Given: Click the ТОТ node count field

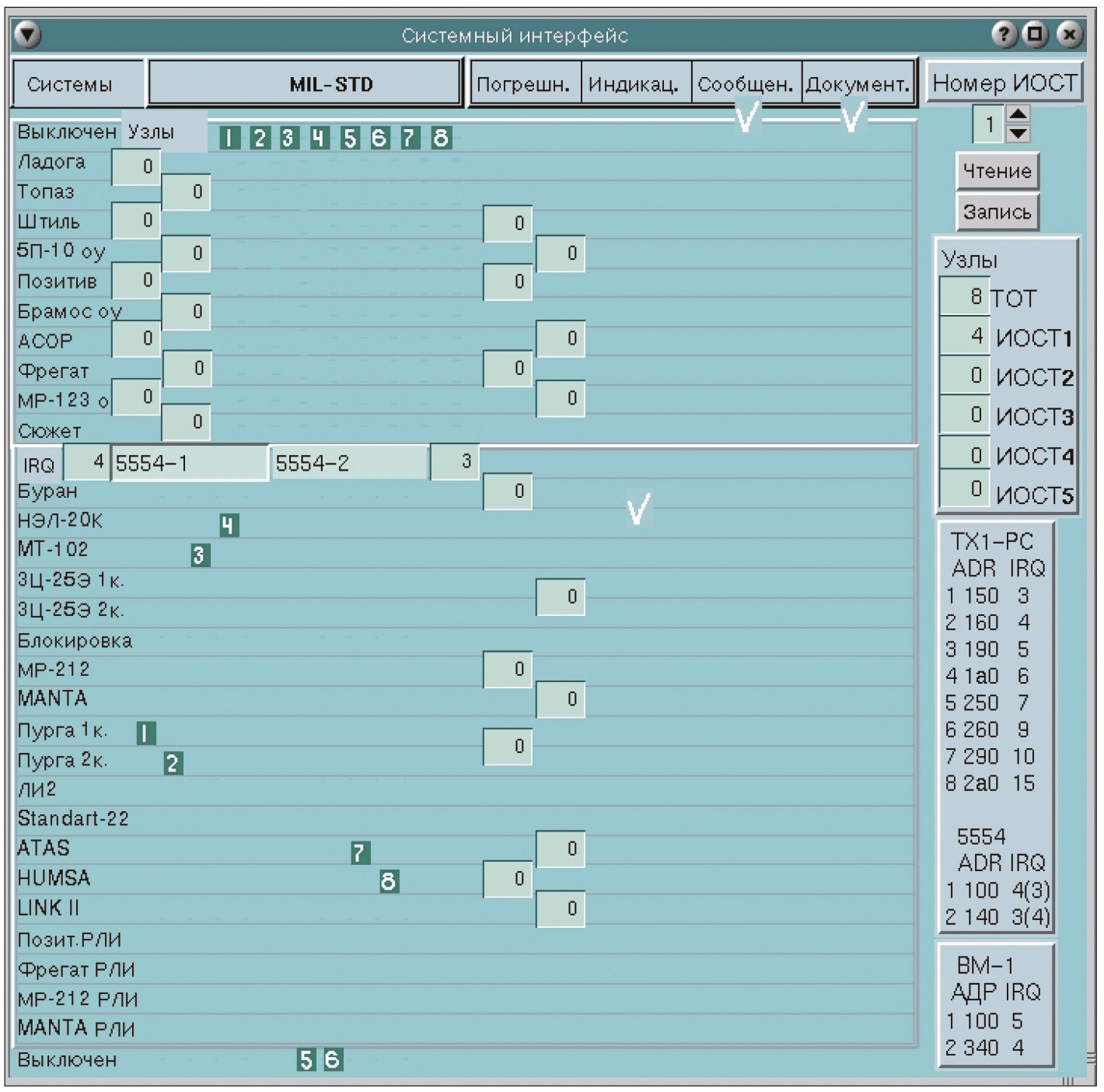Looking at the screenshot, I should point(964,296).
